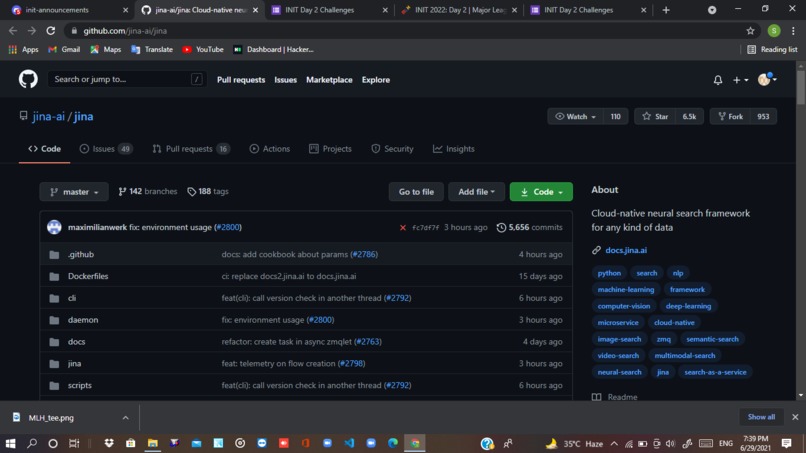The width and height of the screenshot is (806, 453).
Task: Open the notifications bell
Action: click(x=718, y=80)
